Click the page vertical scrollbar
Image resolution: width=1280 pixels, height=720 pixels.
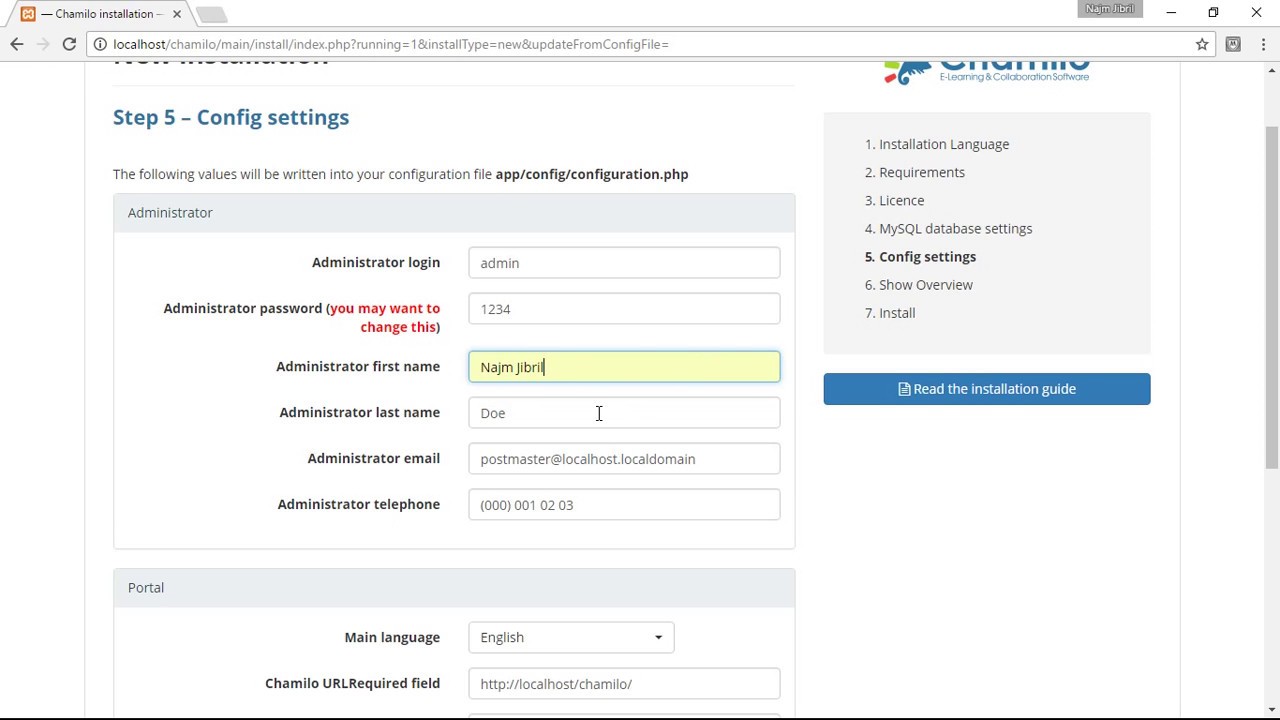tap(1271, 295)
